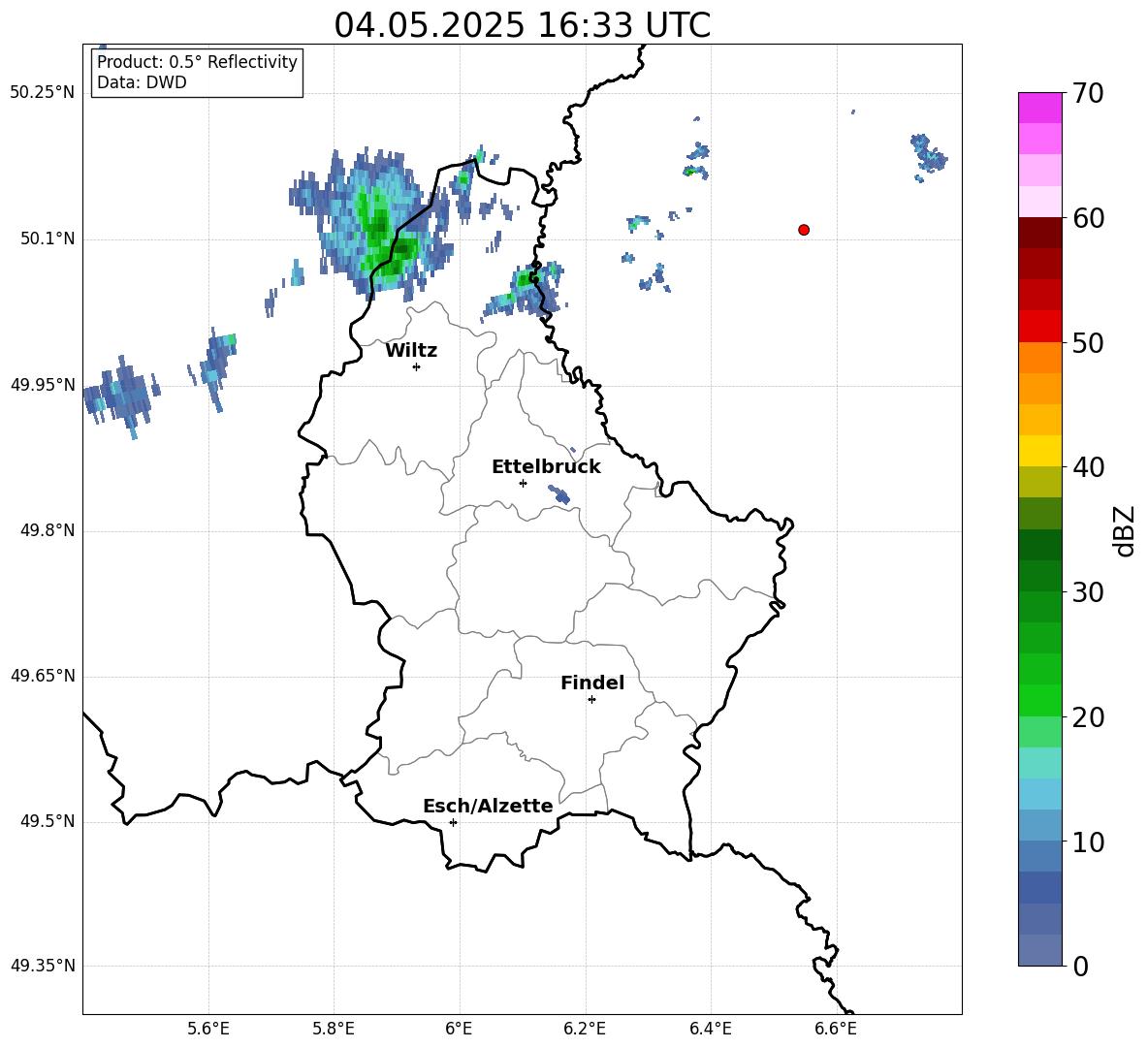Click the 6.6°E longitude label
The height and width of the screenshot is (1048, 1148).
pyautogui.click(x=836, y=1029)
